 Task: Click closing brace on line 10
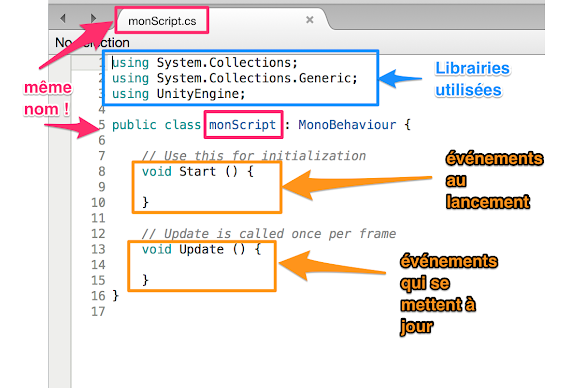[145, 202]
